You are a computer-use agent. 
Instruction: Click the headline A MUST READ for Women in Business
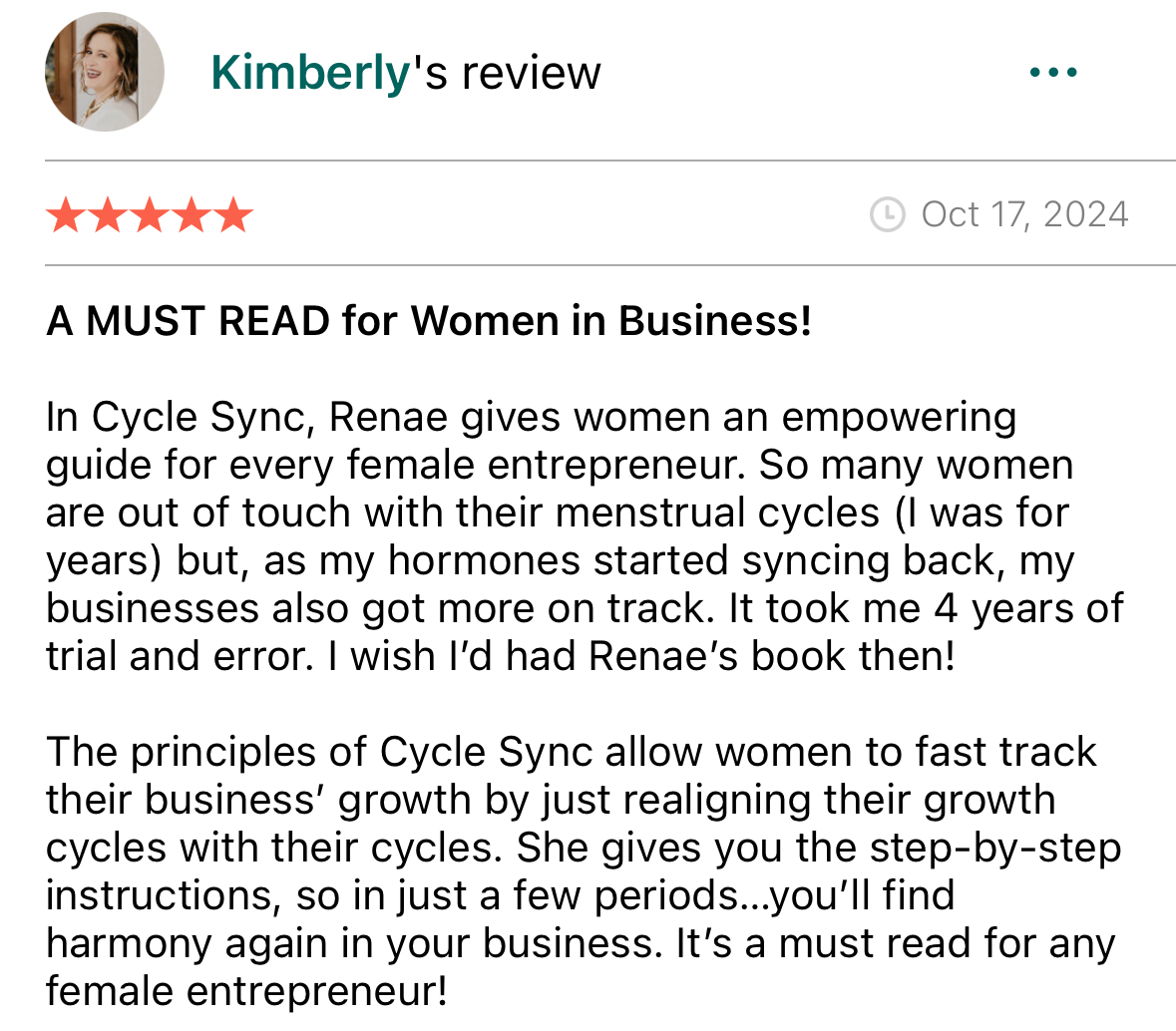[428, 321]
